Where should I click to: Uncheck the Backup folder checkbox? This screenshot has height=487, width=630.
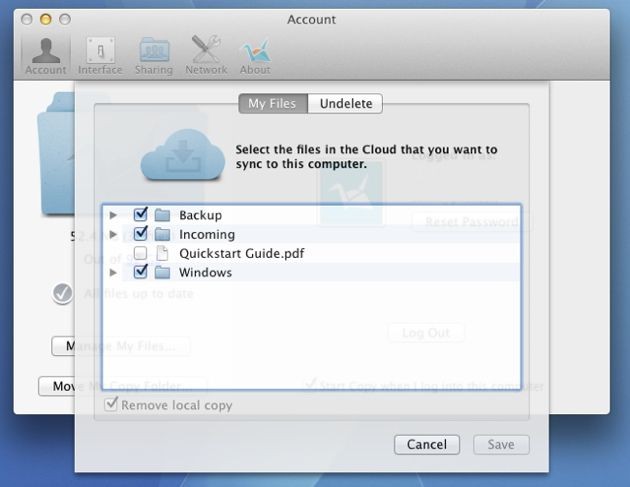tap(140, 214)
